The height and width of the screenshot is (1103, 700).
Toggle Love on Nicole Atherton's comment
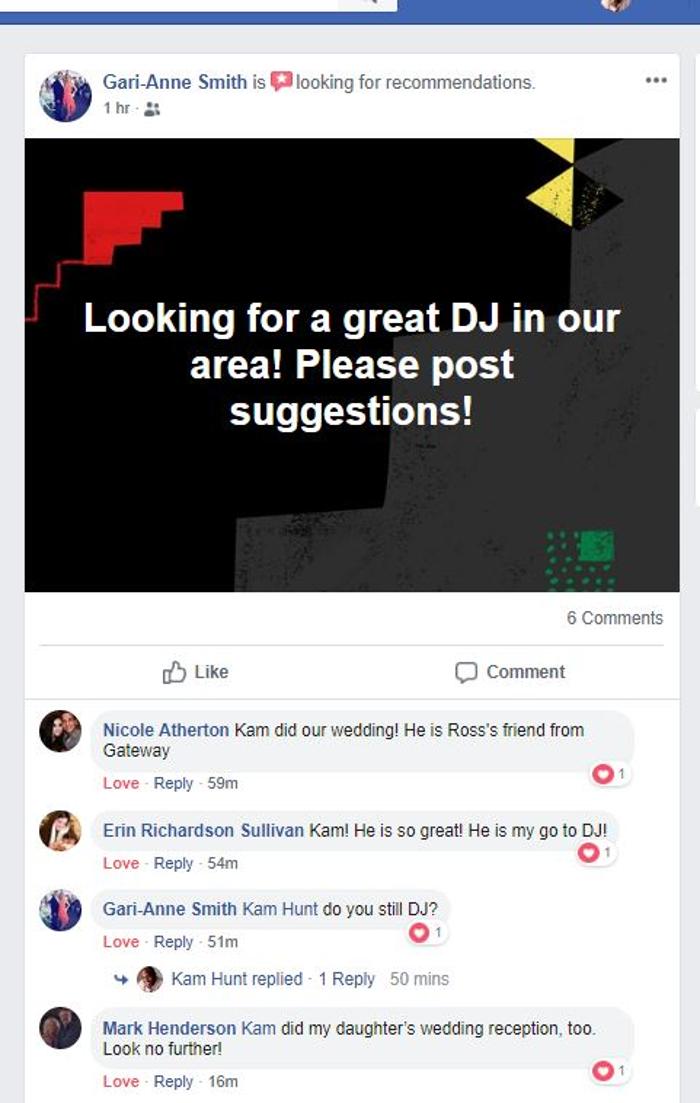pyautogui.click(x=121, y=783)
